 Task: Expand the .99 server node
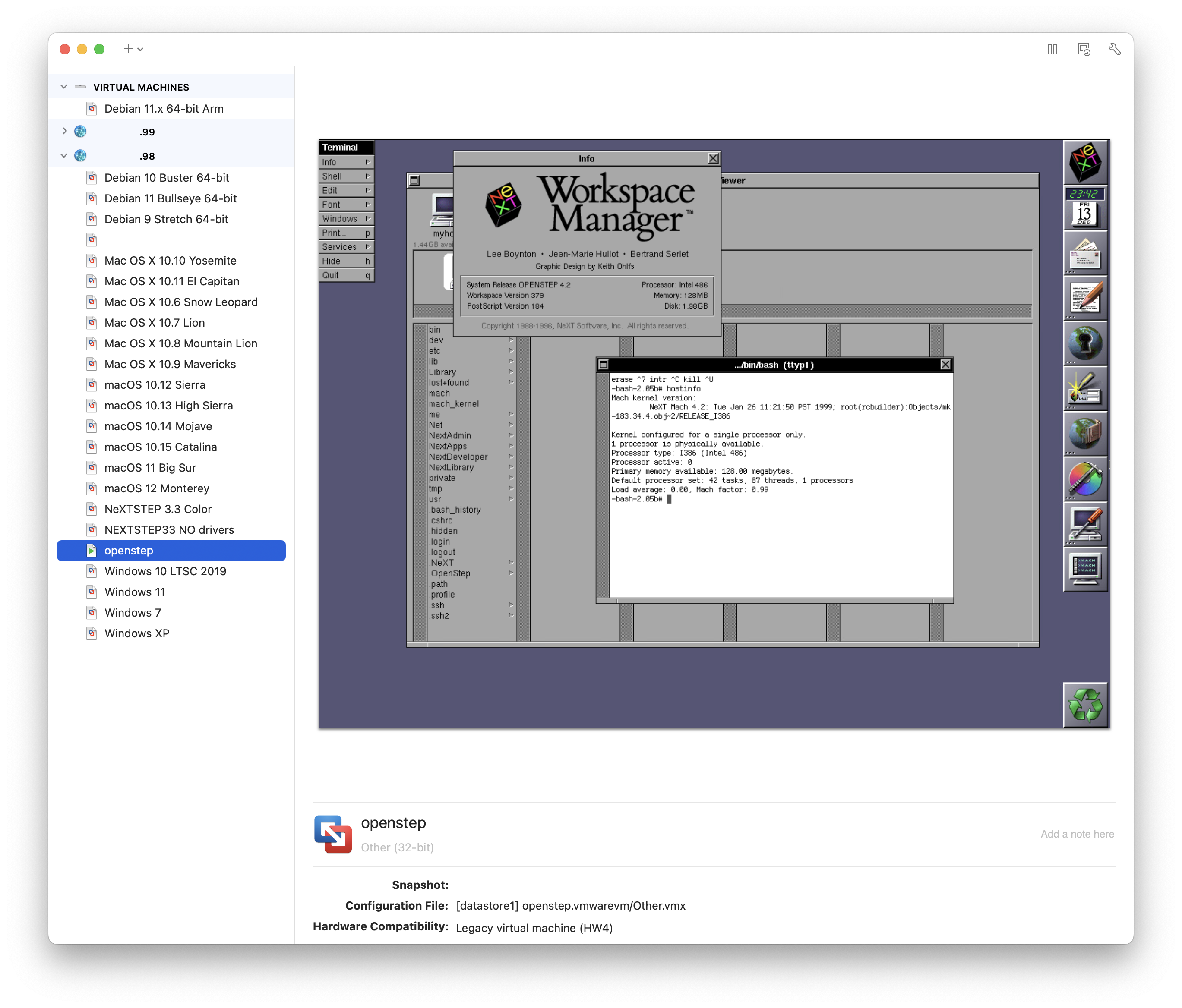tap(64, 132)
